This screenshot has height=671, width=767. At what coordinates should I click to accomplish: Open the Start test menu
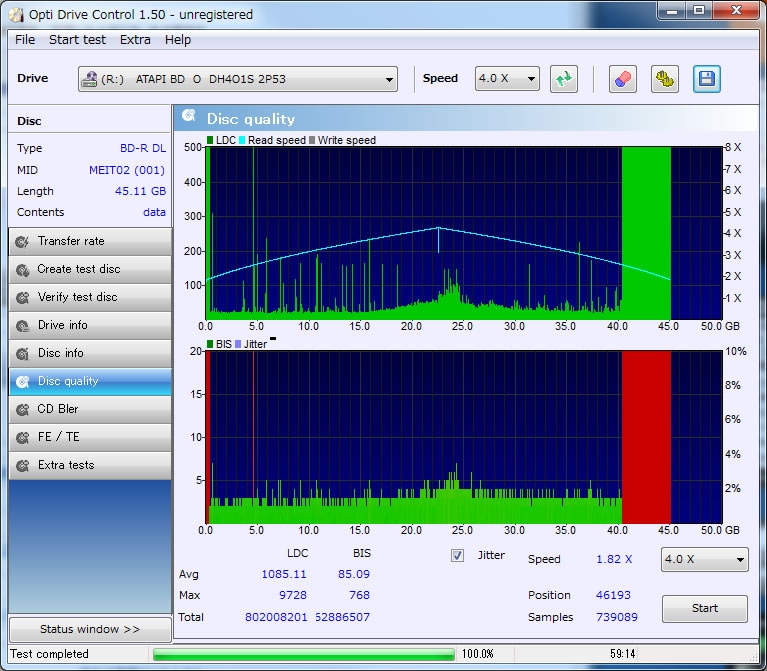click(x=77, y=40)
